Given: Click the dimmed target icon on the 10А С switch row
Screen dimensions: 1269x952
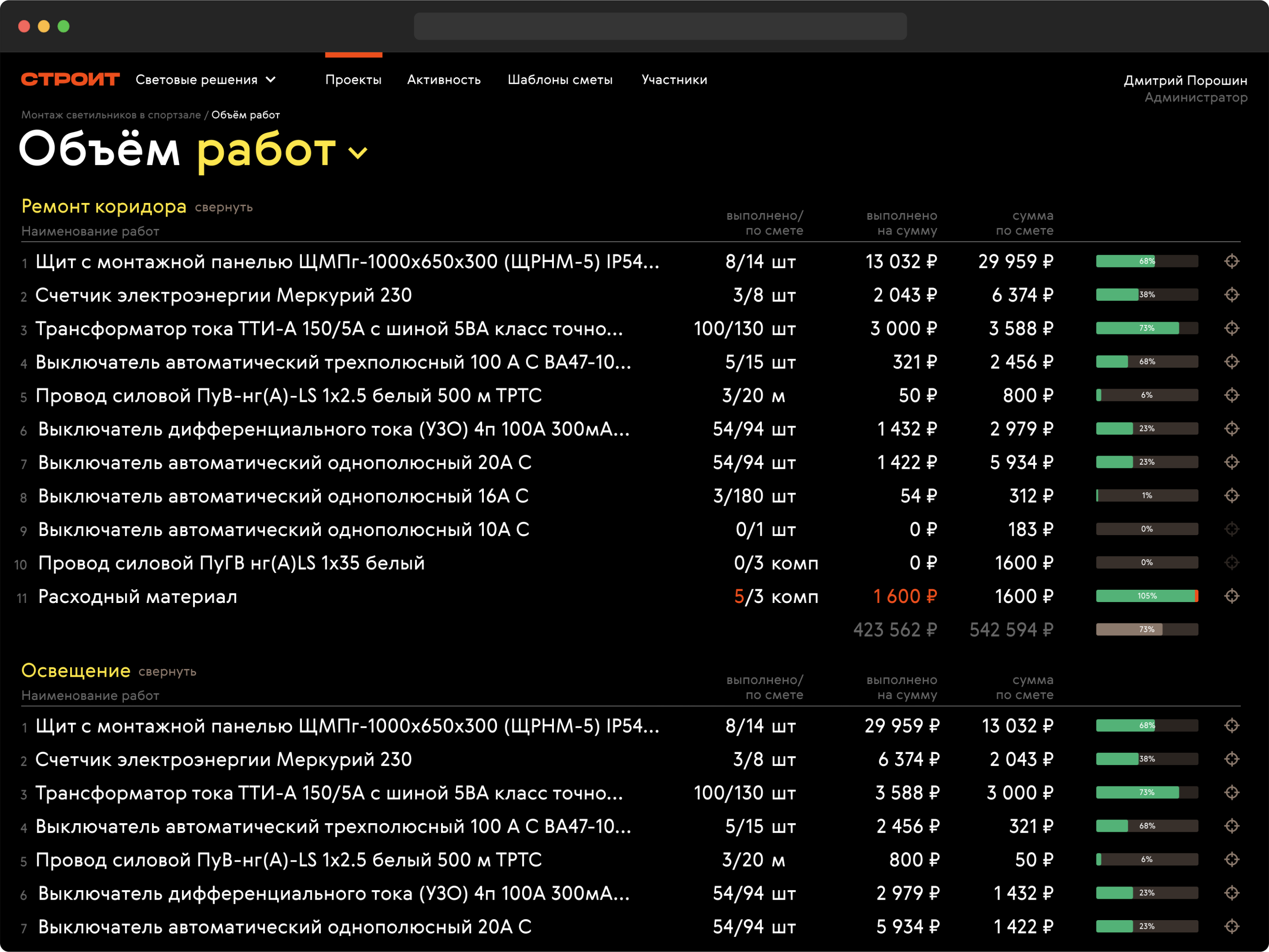Looking at the screenshot, I should coord(1231,529).
